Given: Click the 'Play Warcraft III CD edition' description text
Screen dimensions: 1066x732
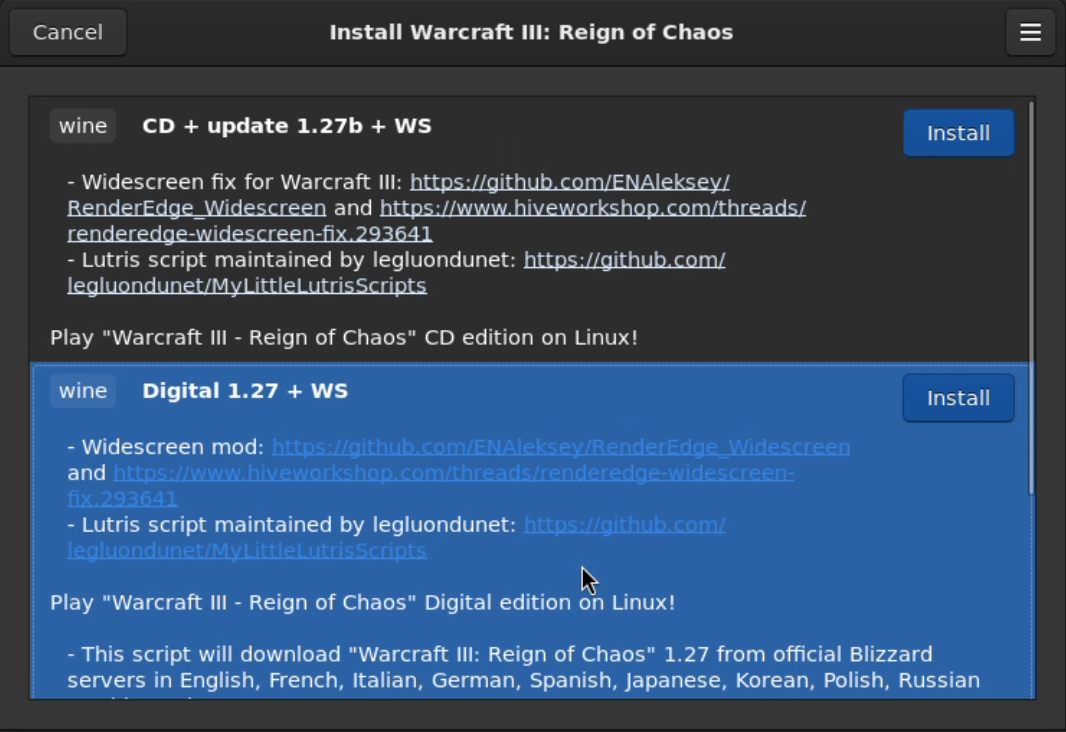Looking at the screenshot, I should click(x=344, y=337).
